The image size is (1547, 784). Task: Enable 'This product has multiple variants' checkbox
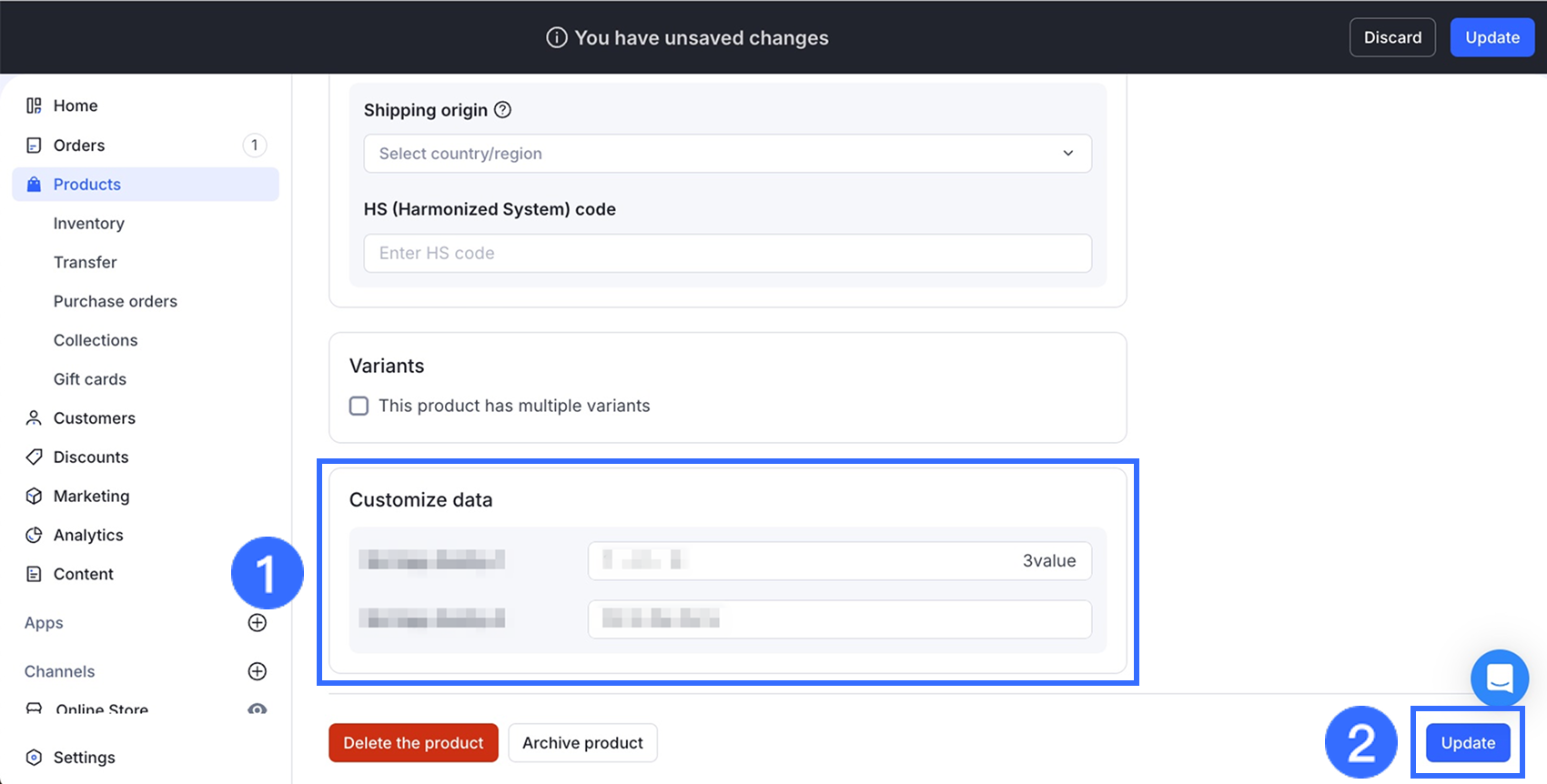point(359,406)
